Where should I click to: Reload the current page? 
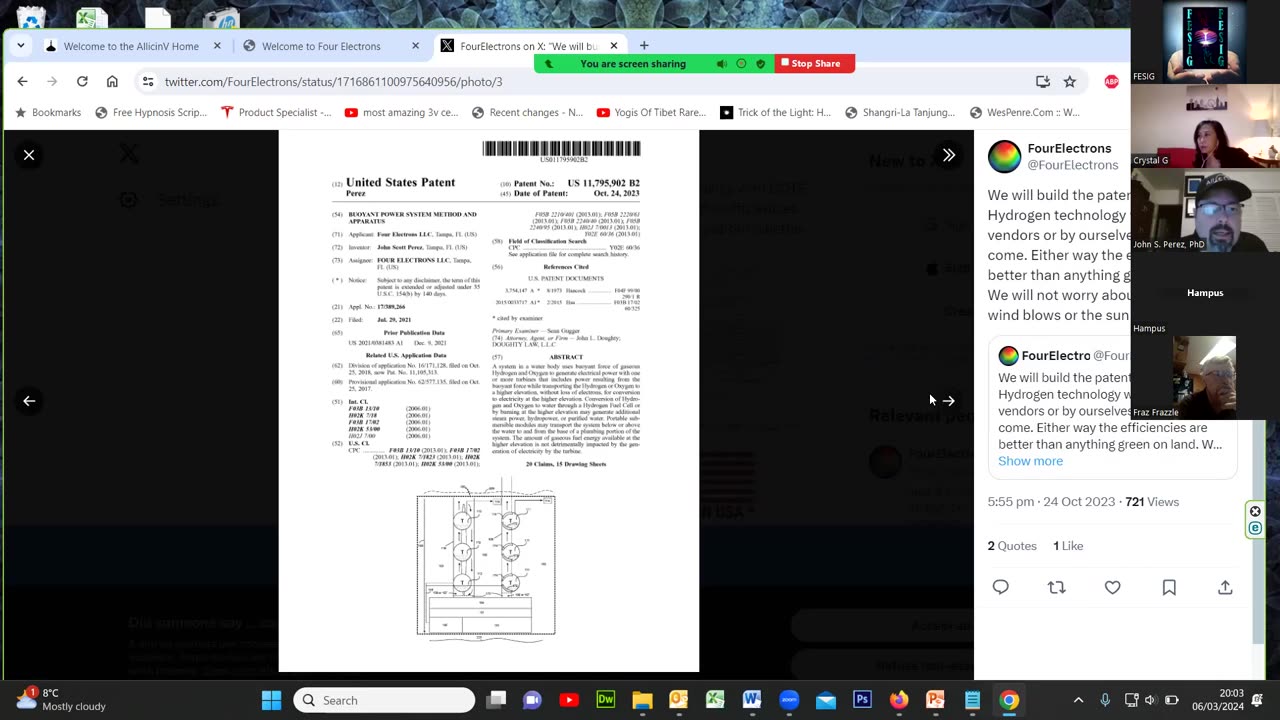pyautogui.click(x=82, y=82)
